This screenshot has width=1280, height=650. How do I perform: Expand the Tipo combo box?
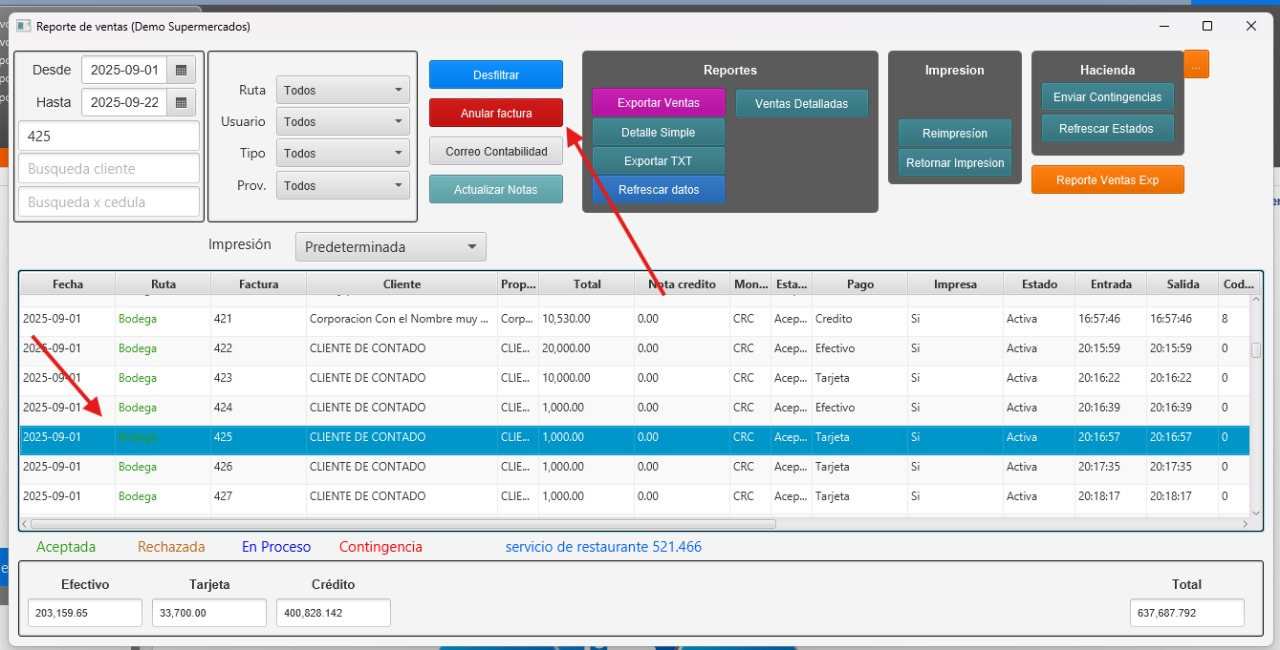[343, 154]
